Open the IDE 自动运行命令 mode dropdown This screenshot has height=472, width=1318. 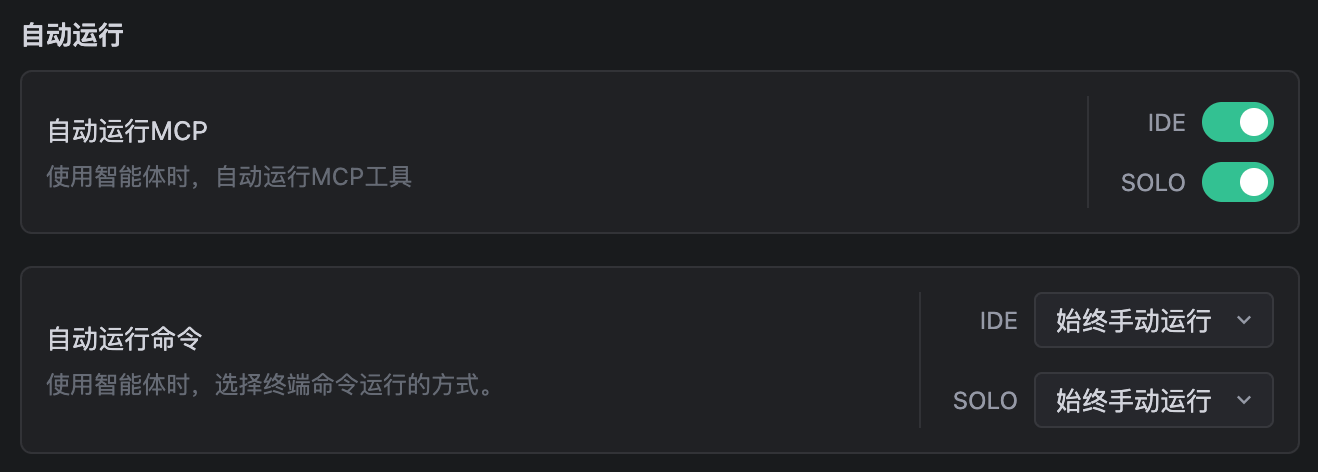point(1153,320)
